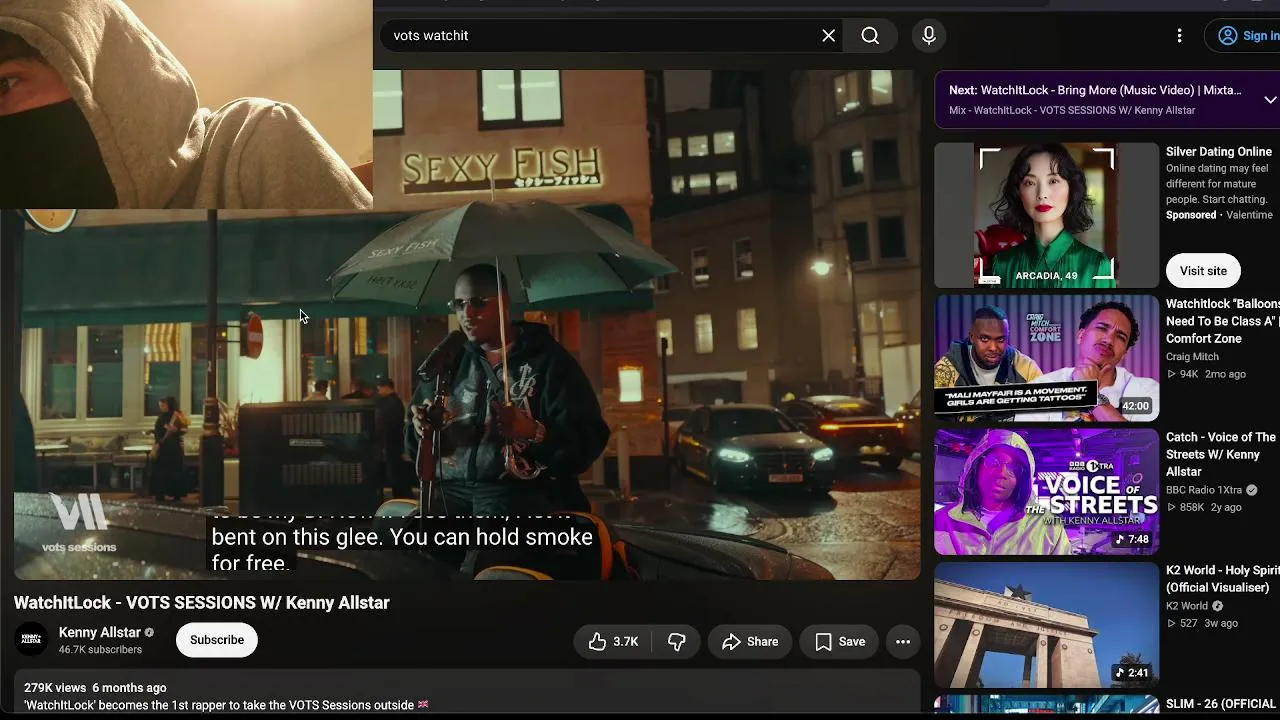1280x720 pixels.
Task: Subscribe to Kenny Allstar channel
Action: [x=217, y=640]
